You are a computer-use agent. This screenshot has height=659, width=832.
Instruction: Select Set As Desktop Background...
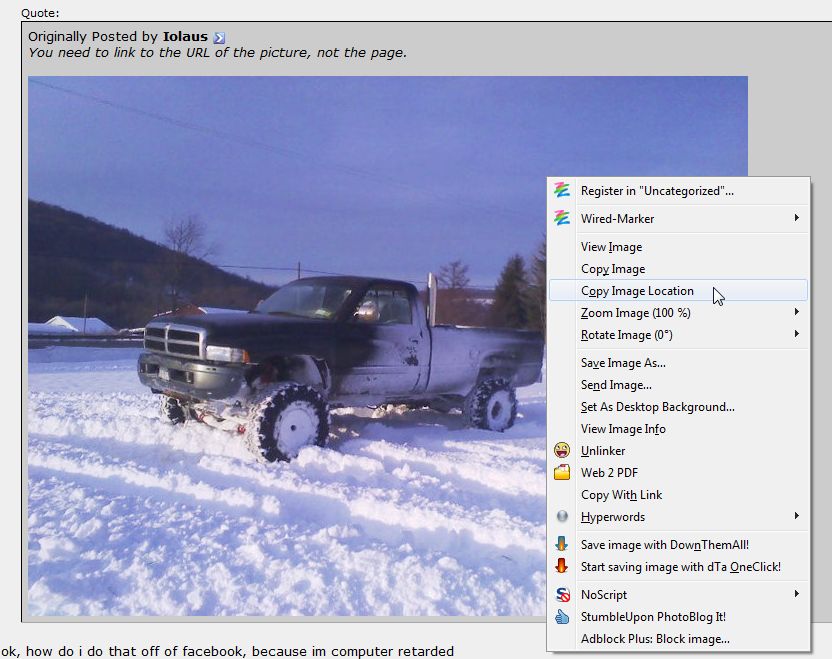(x=678, y=407)
